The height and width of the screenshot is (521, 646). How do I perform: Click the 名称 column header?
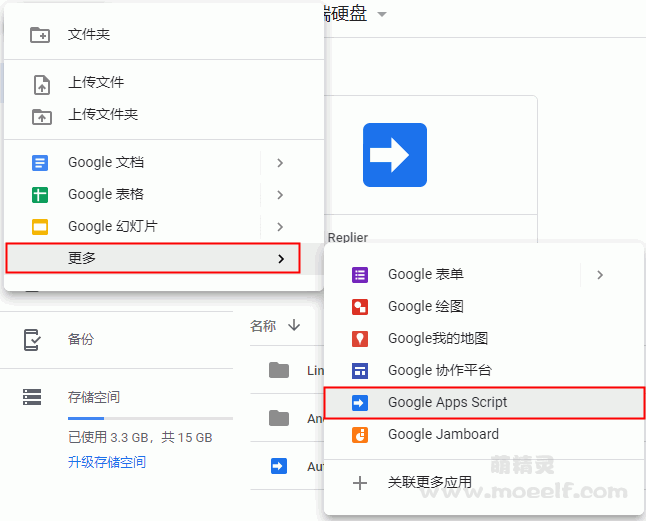click(x=263, y=326)
